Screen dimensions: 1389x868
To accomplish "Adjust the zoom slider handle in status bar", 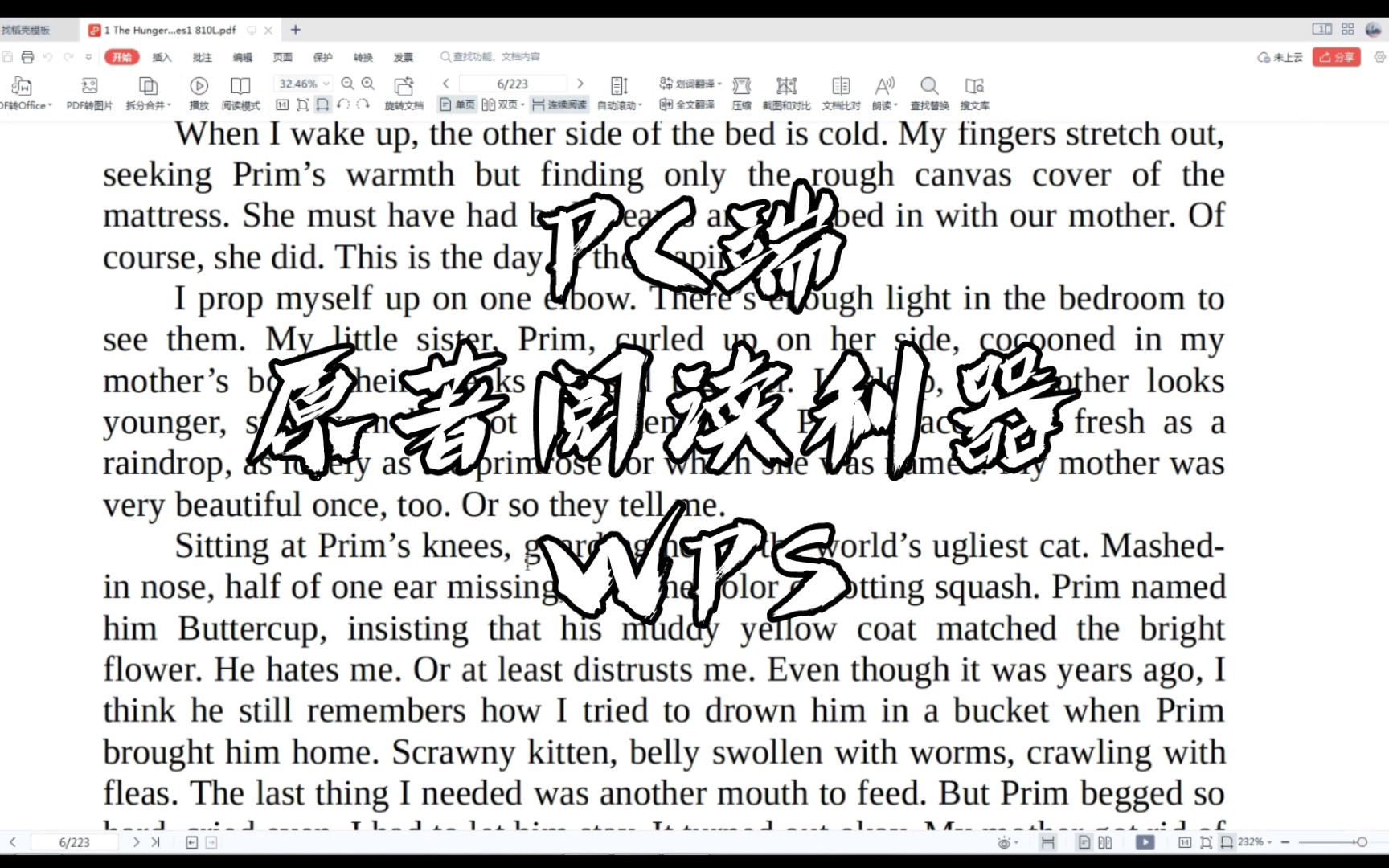I will (1362, 842).
